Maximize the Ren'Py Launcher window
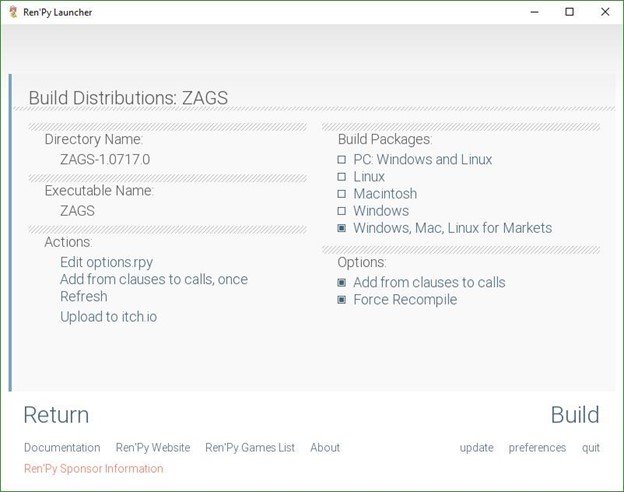 [569, 12]
